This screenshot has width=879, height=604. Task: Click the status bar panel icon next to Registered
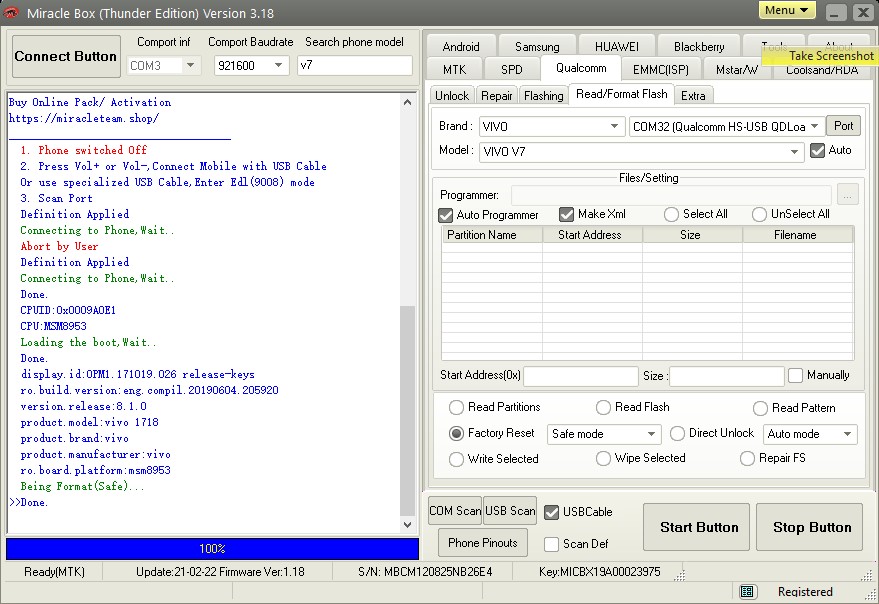746,591
